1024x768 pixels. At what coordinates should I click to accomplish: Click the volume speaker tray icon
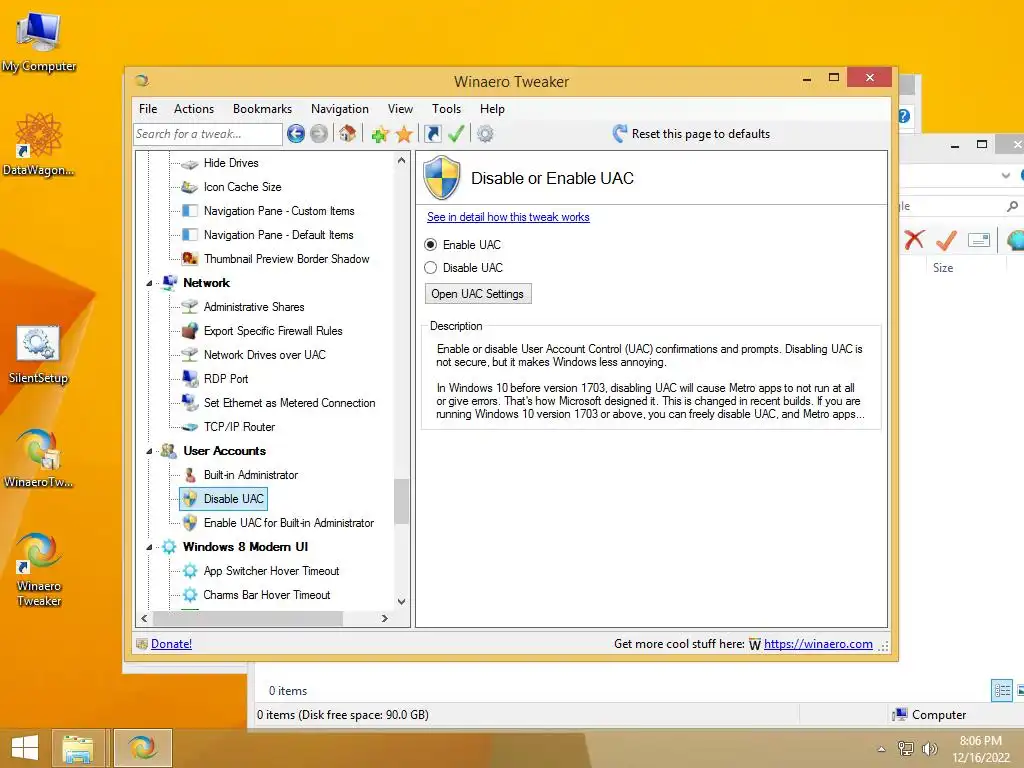pyautogui.click(x=929, y=749)
